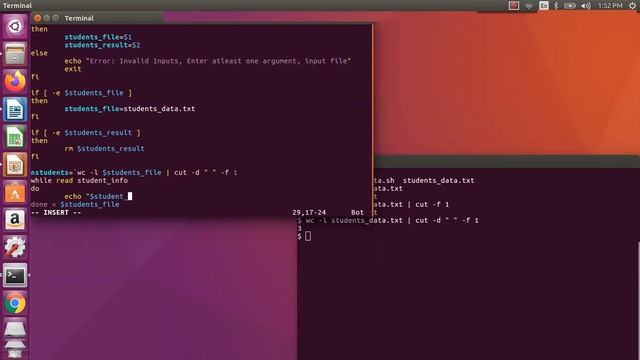Open the battery indicator menu

tap(570, 5)
